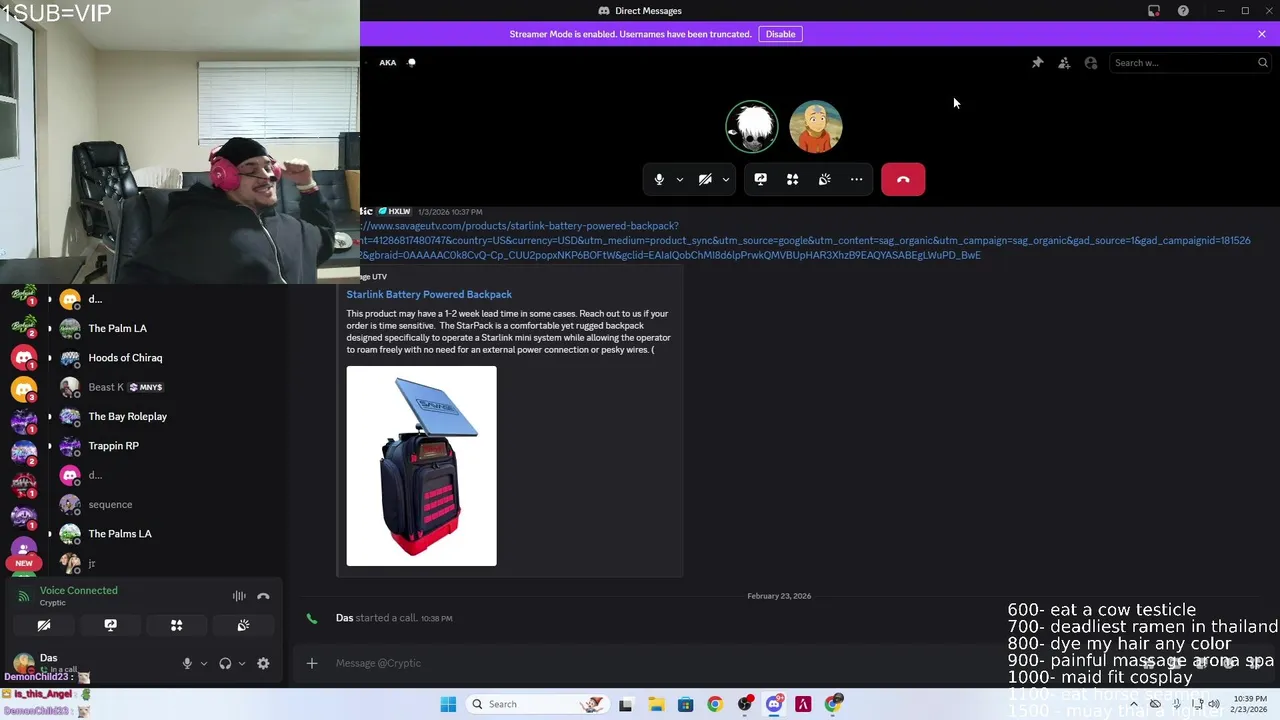Turn on camera in voice panel
The width and height of the screenshot is (1280, 720).
pyautogui.click(x=44, y=625)
